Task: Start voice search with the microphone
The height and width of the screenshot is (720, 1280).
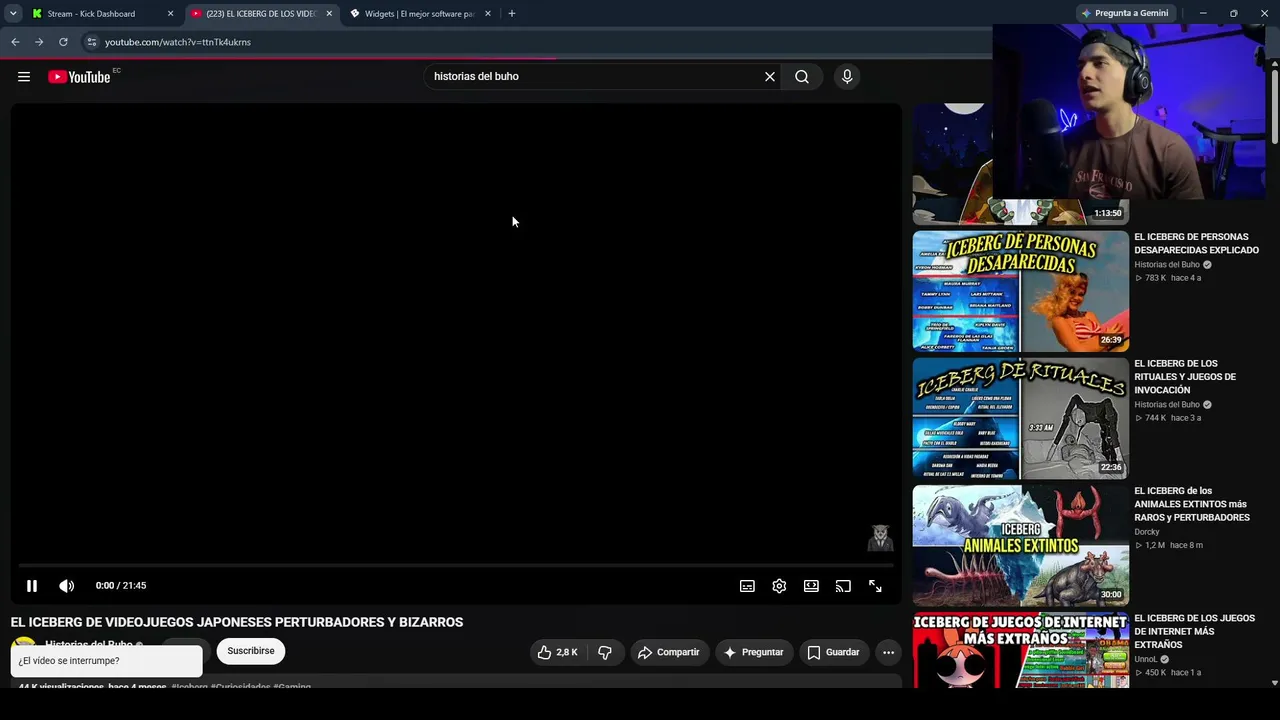Action: coord(847,77)
